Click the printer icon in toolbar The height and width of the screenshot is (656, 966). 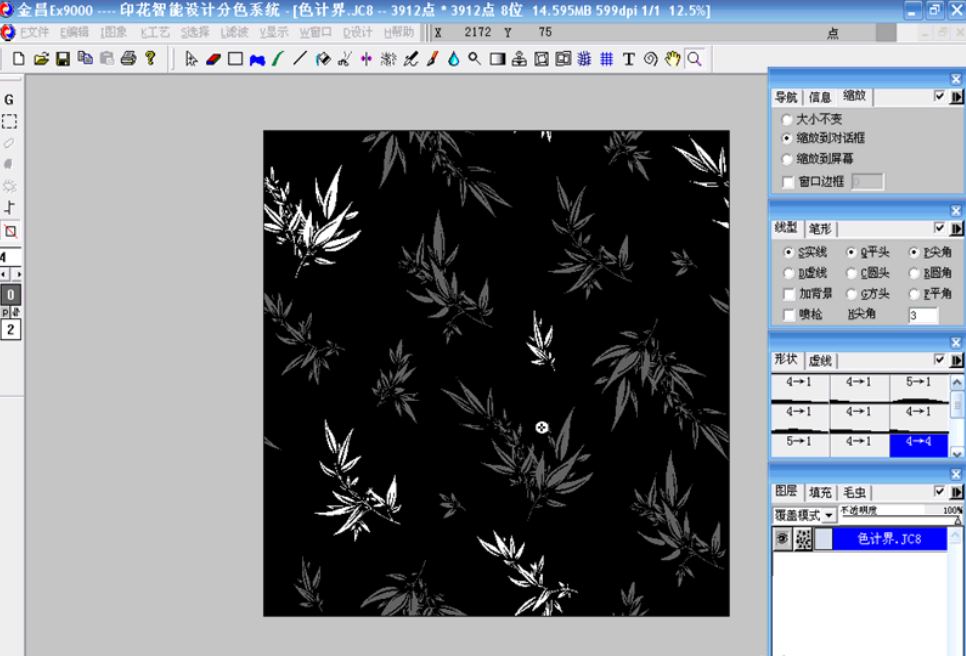(x=128, y=59)
